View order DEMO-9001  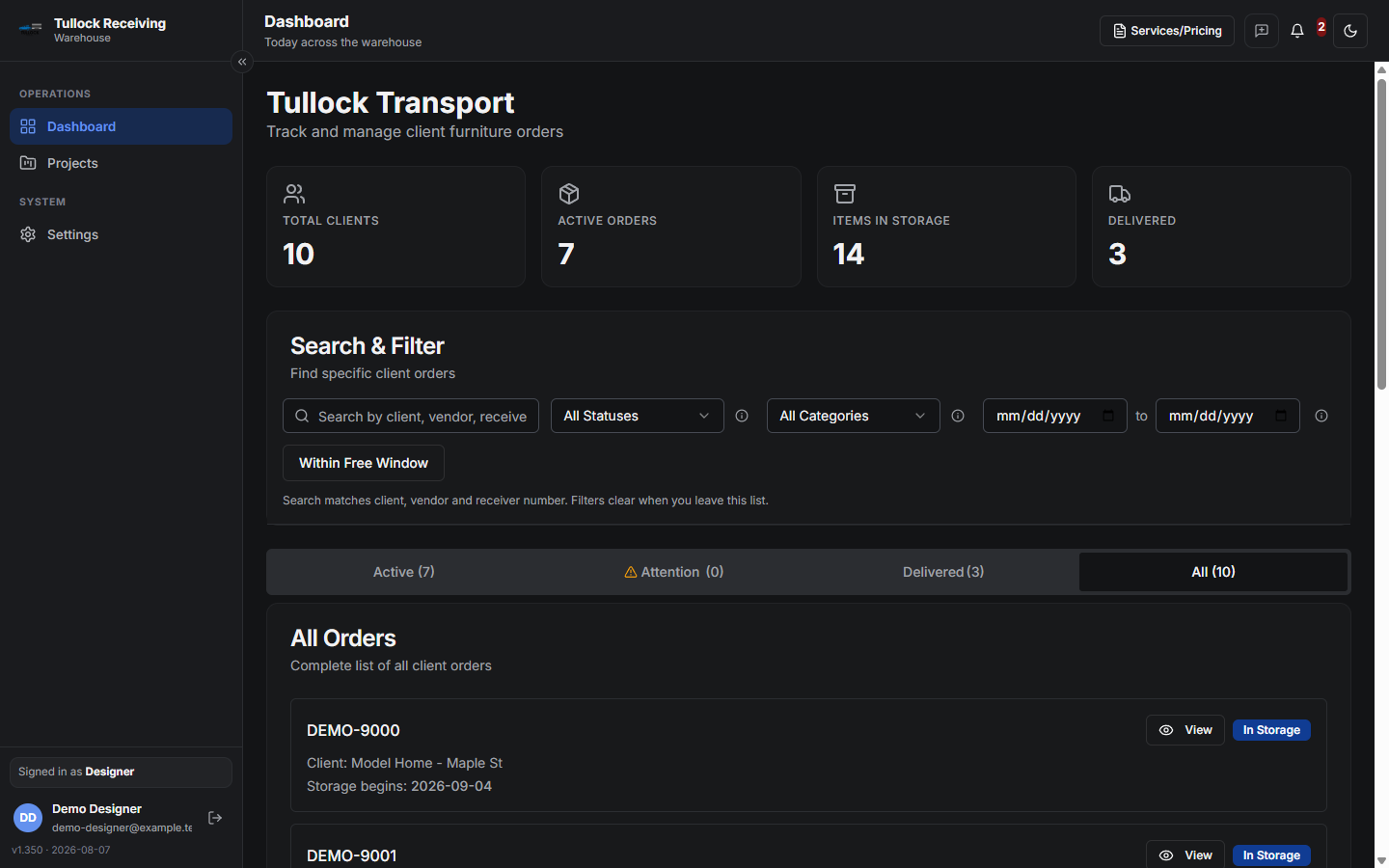pyautogui.click(x=1185, y=855)
